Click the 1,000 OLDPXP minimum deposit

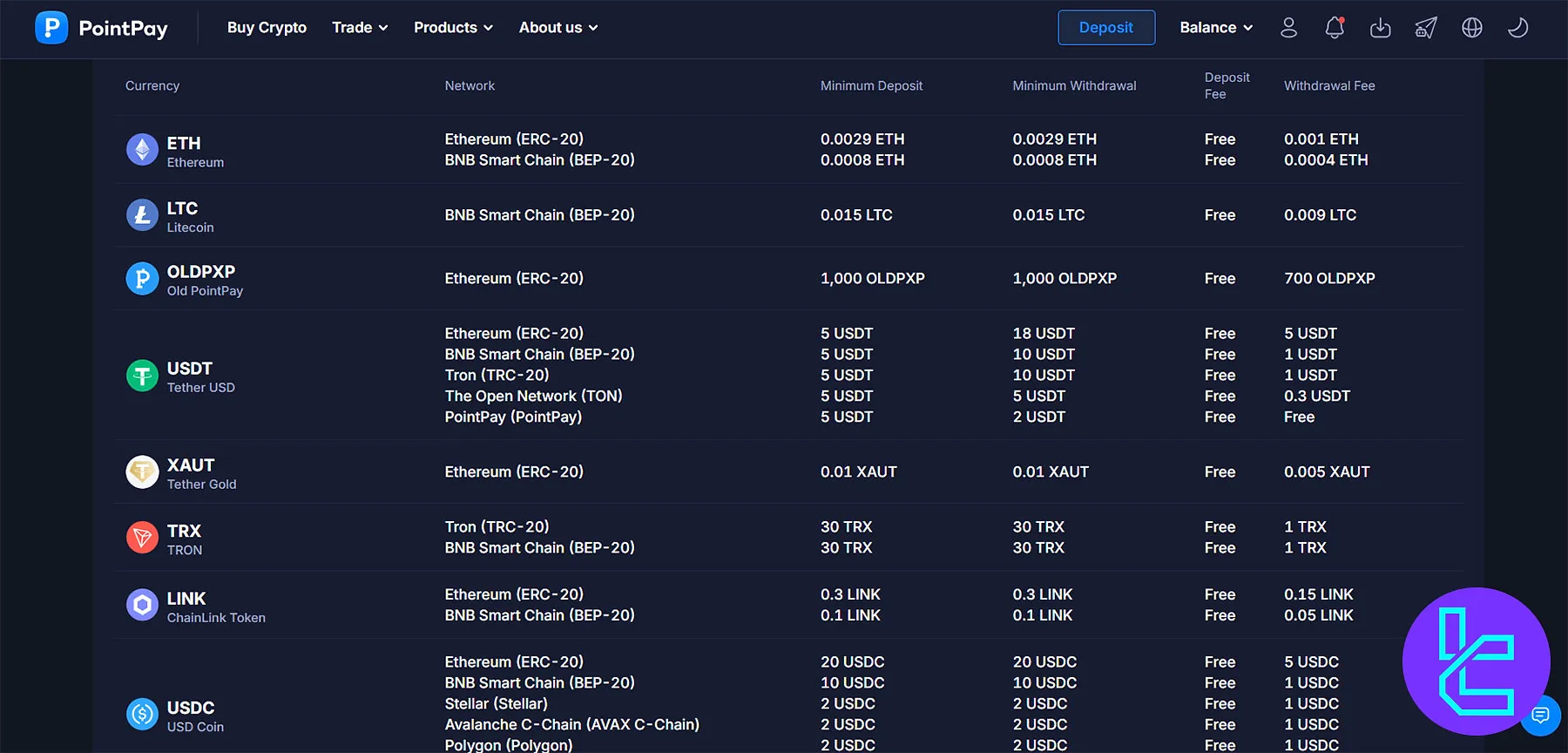tap(872, 278)
